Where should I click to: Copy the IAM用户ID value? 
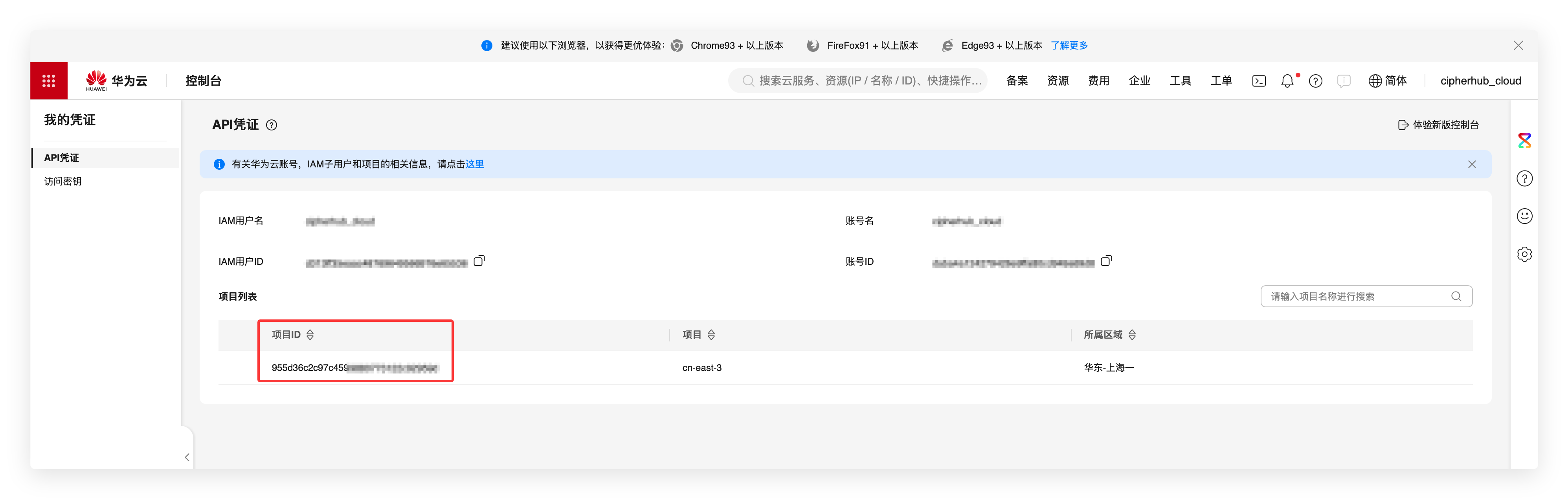pos(479,261)
